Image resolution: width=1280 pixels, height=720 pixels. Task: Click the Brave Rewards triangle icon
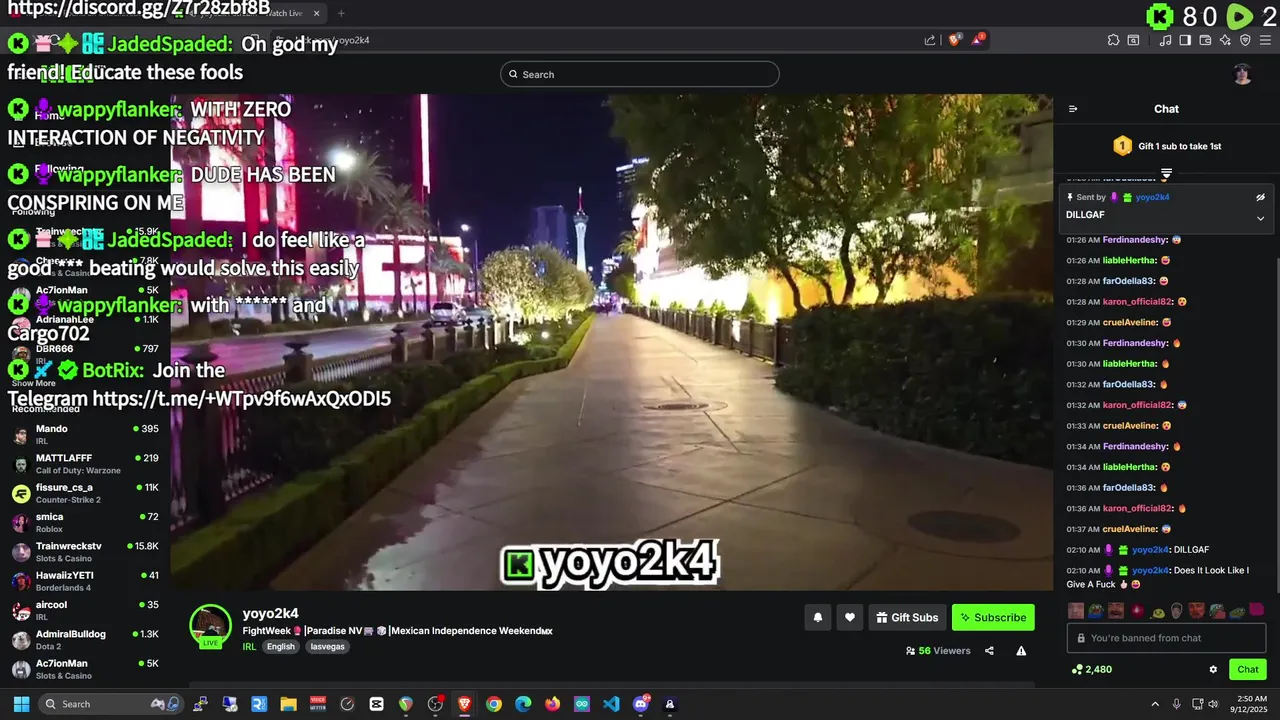click(977, 40)
